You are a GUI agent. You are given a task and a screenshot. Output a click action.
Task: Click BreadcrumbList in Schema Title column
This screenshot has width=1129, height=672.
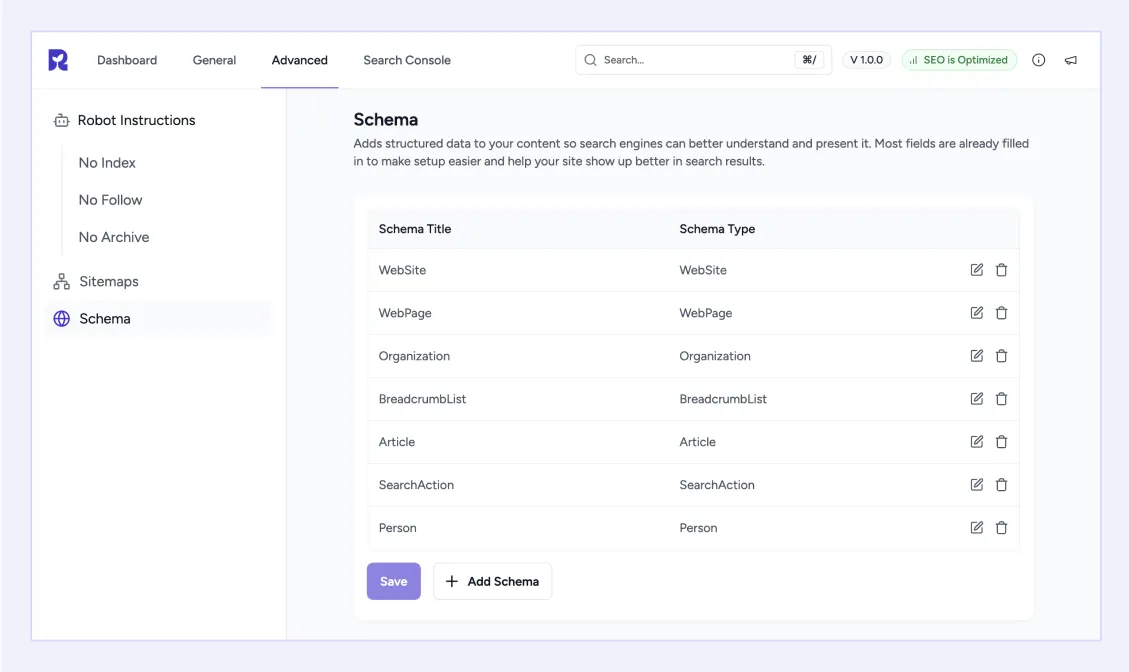[x=423, y=399]
